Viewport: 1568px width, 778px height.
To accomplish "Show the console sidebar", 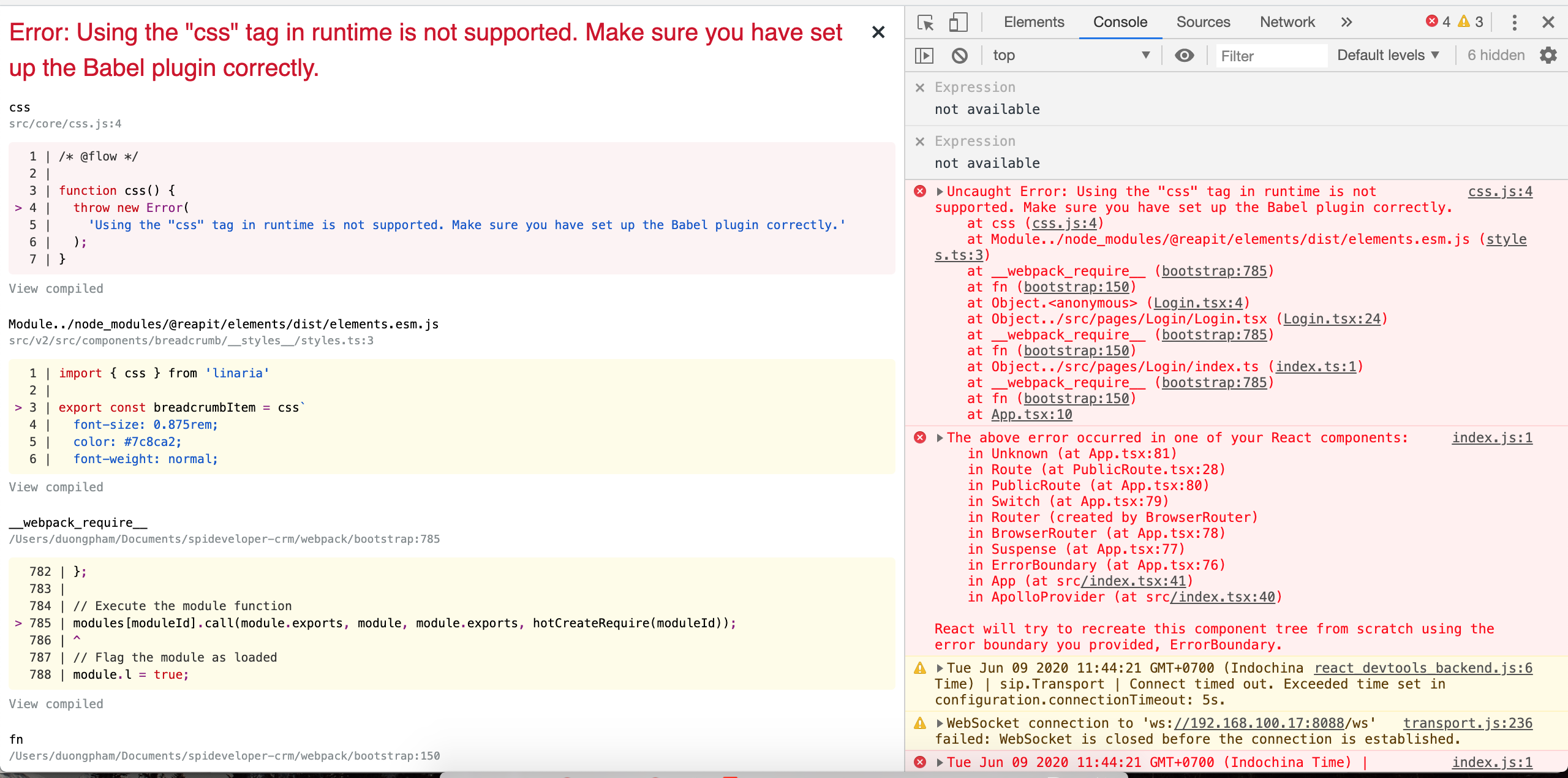I will (x=925, y=55).
